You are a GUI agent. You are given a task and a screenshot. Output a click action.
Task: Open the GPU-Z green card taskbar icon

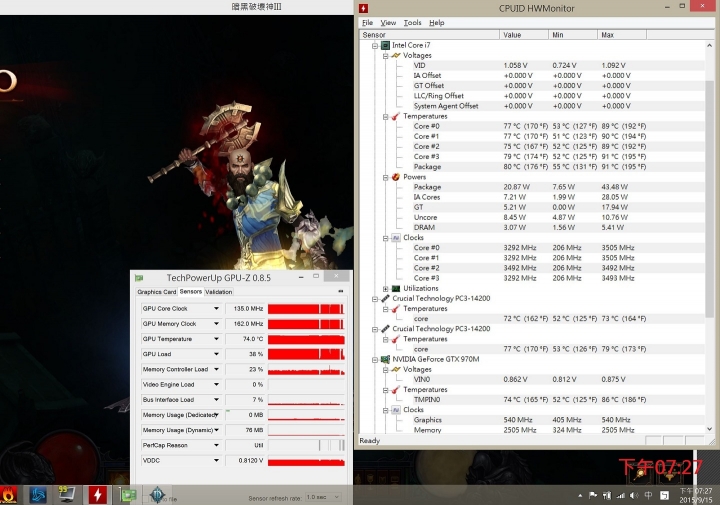tap(128, 495)
